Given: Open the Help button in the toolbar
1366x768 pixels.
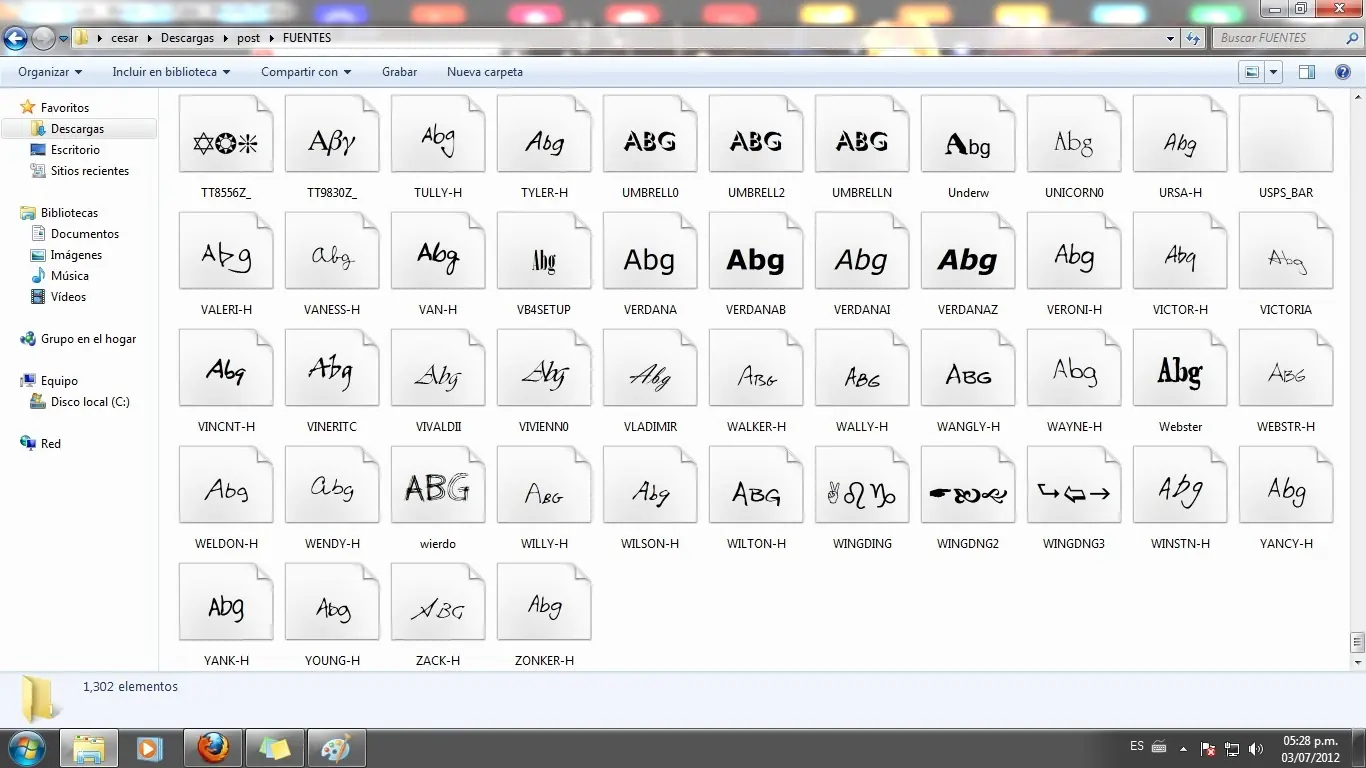Looking at the screenshot, I should (x=1343, y=72).
